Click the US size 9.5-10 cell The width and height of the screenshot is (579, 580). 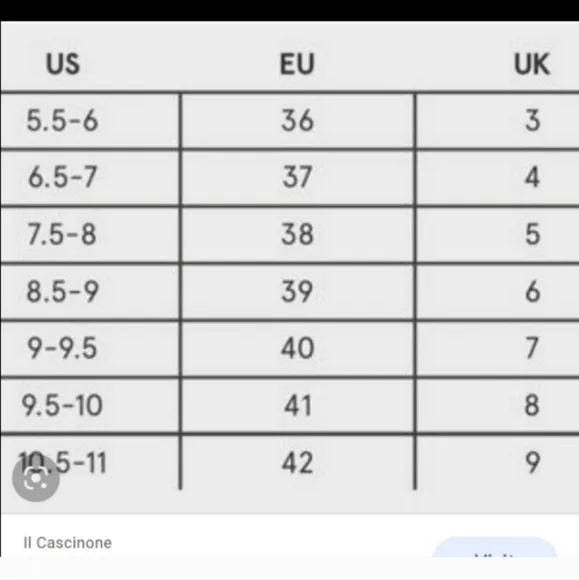(90, 405)
